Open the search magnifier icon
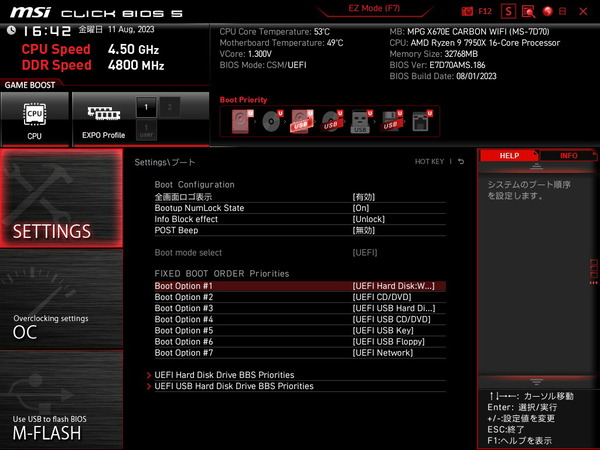The image size is (600, 450). point(528,11)
